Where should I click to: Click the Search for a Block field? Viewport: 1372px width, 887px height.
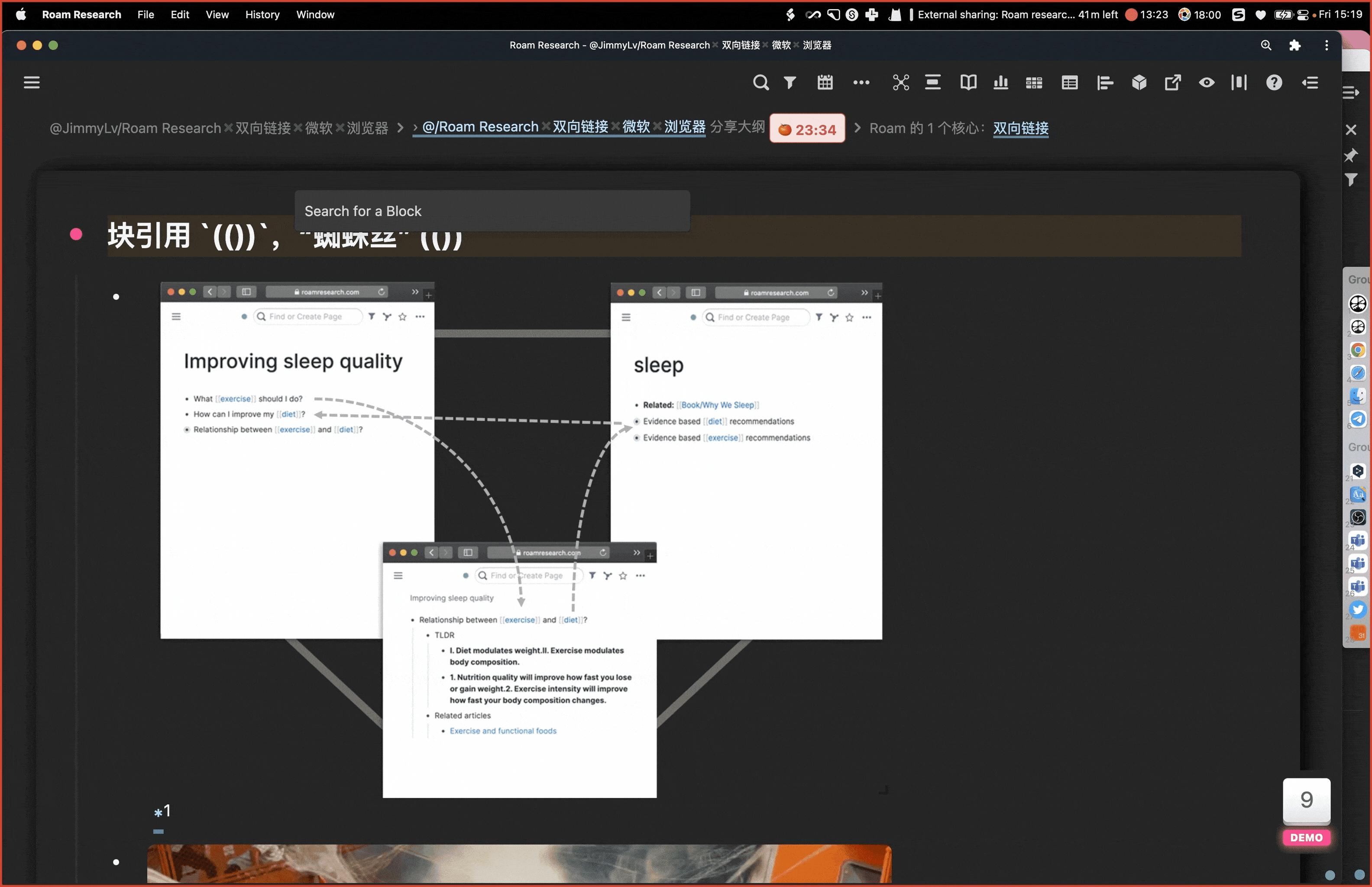tap(492, 211)
